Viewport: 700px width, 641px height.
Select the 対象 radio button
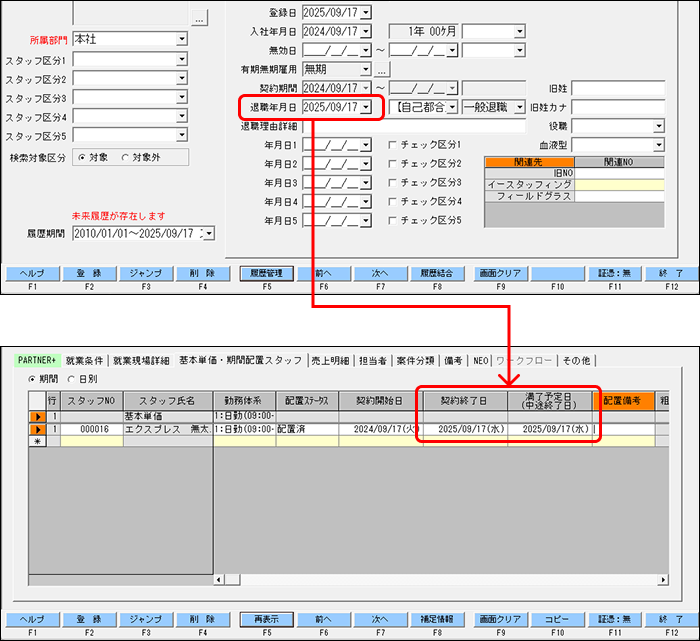[82, 158]
